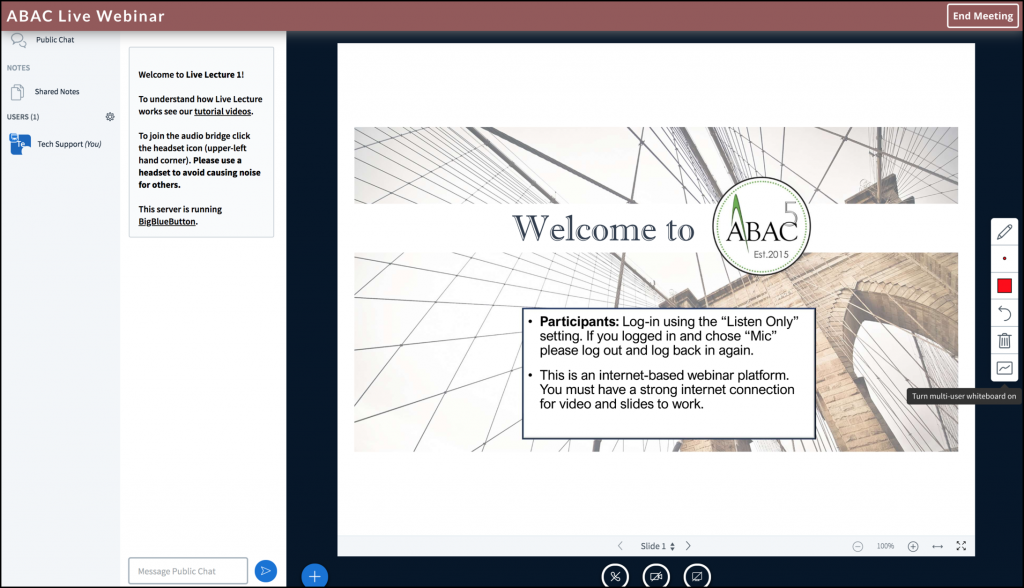The width and height of the screenshot is (1024, 588).
Task: Turn multi-user whiteboard on
Action: click(x=1004, y=368)
